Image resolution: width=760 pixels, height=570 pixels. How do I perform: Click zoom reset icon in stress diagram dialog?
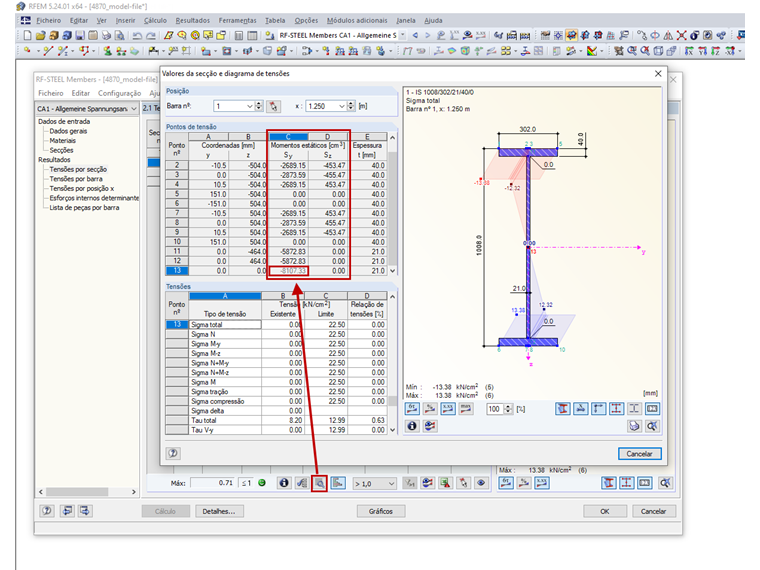pos(652,426)
